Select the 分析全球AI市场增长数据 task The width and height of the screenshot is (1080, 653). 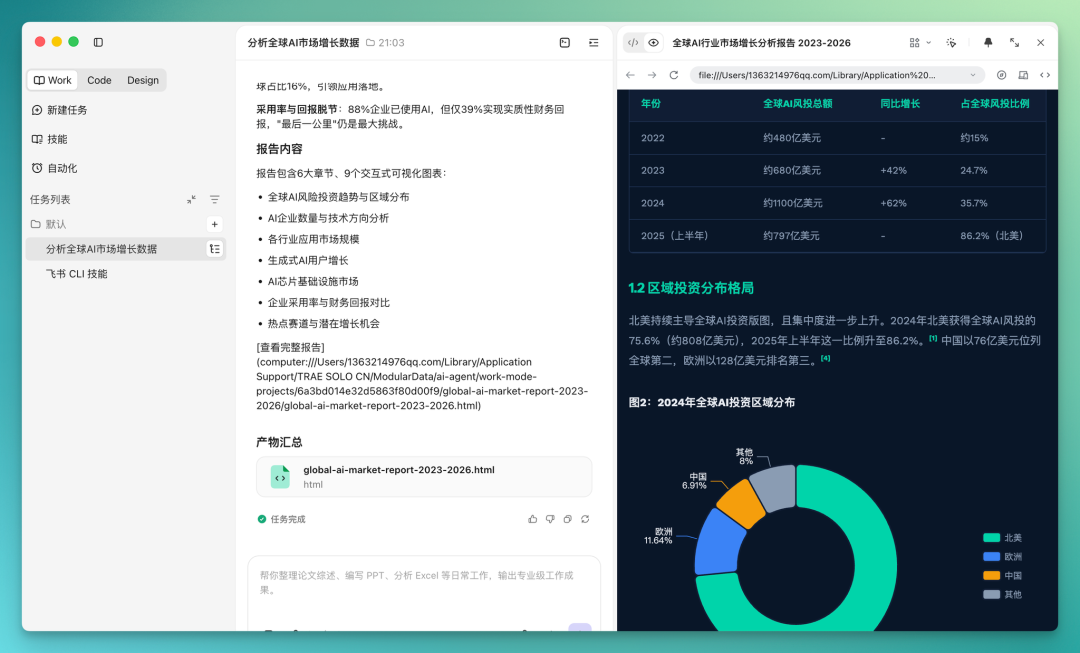point(126,249)
